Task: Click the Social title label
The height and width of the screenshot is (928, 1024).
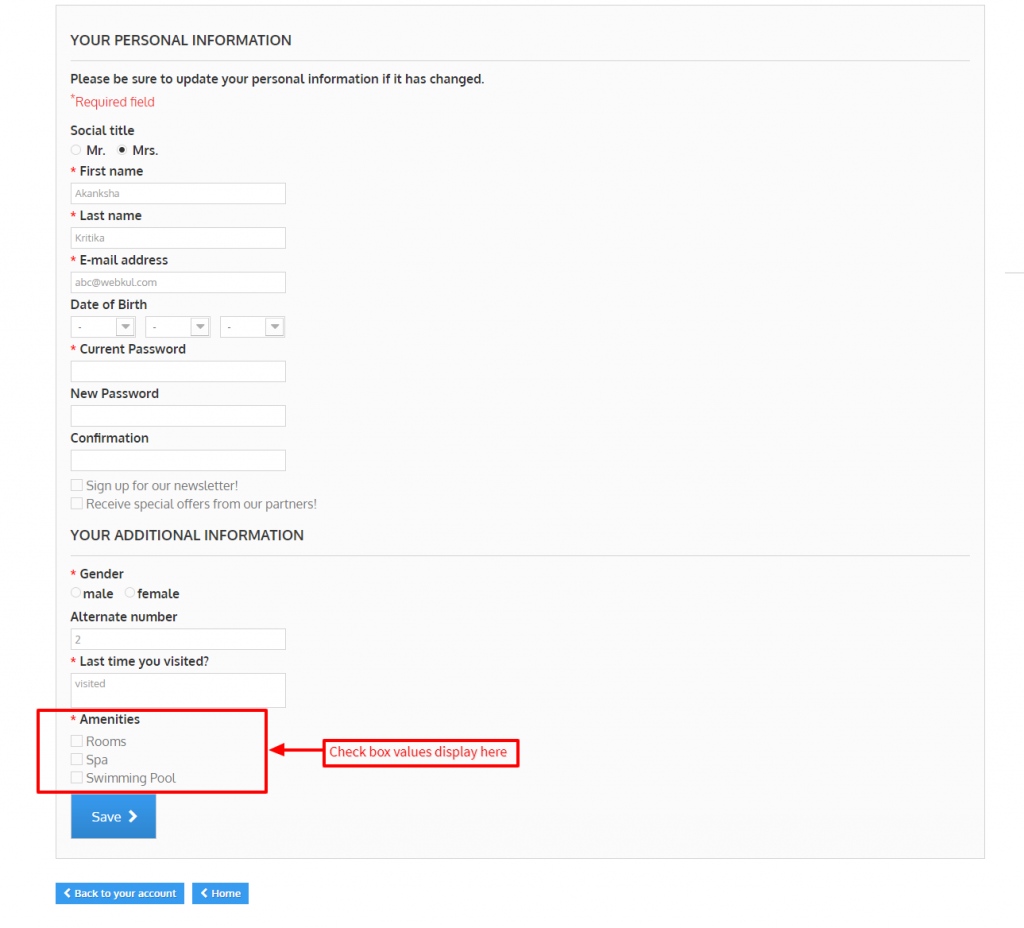Action: (103, 131)
